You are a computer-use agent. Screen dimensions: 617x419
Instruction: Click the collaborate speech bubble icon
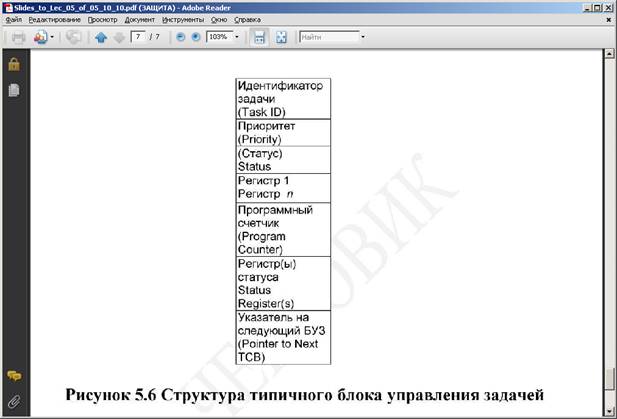(73, 37)
